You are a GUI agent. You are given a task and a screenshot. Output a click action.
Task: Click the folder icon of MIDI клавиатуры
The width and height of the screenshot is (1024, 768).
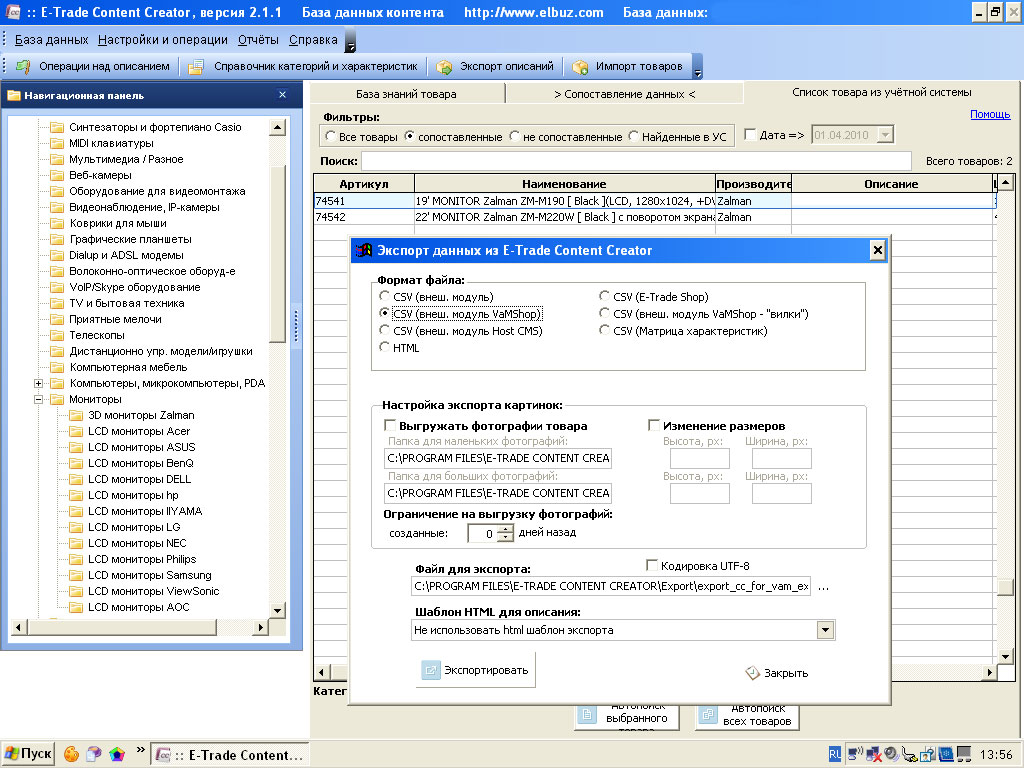pos(57,143)
